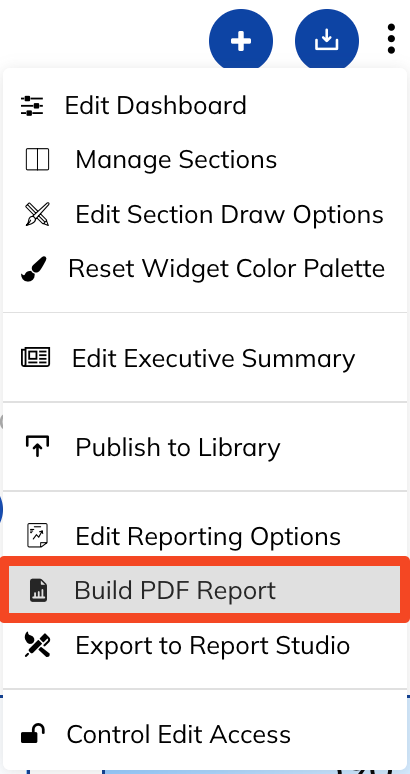Click the blue download export button
410x774 pixels.
327,41
